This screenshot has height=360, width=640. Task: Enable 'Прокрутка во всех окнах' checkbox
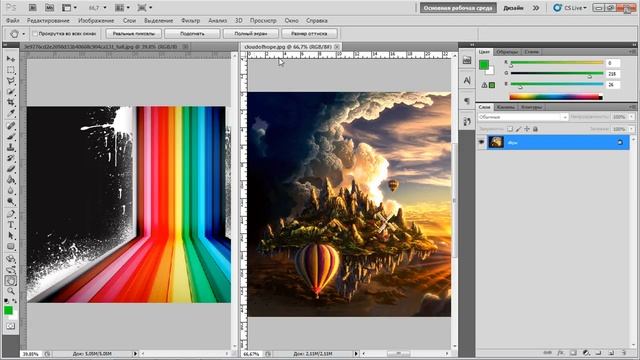click(35, 33)
